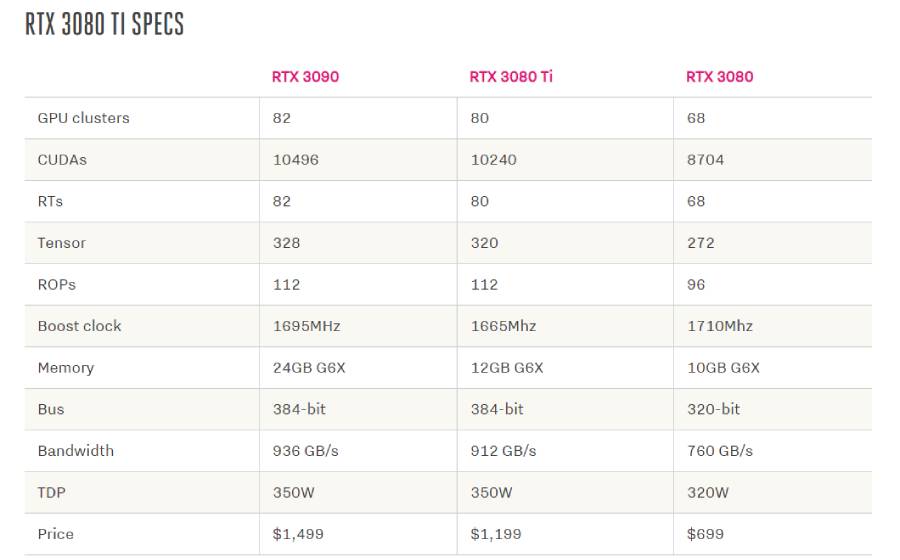Image resolution: width=900 pixels, height=560 pixels.
Task: Click the 24GB G6X memory cell
Action: (309, 368)
